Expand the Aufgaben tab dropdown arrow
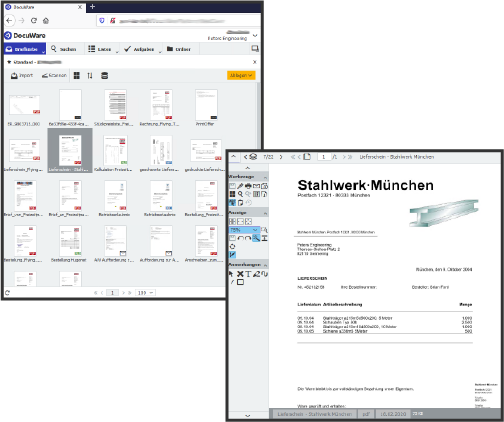The image size is (504, 422). (x=160, y=52)
